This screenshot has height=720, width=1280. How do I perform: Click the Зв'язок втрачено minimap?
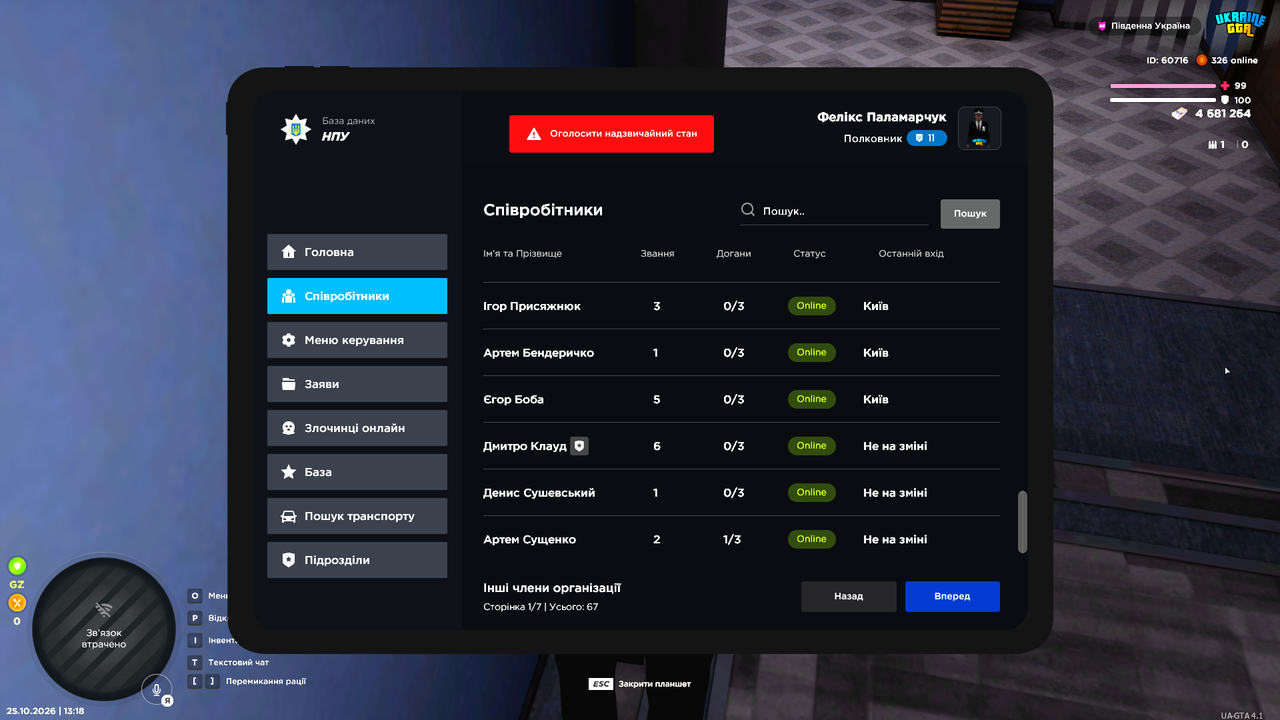pos(103,630)
